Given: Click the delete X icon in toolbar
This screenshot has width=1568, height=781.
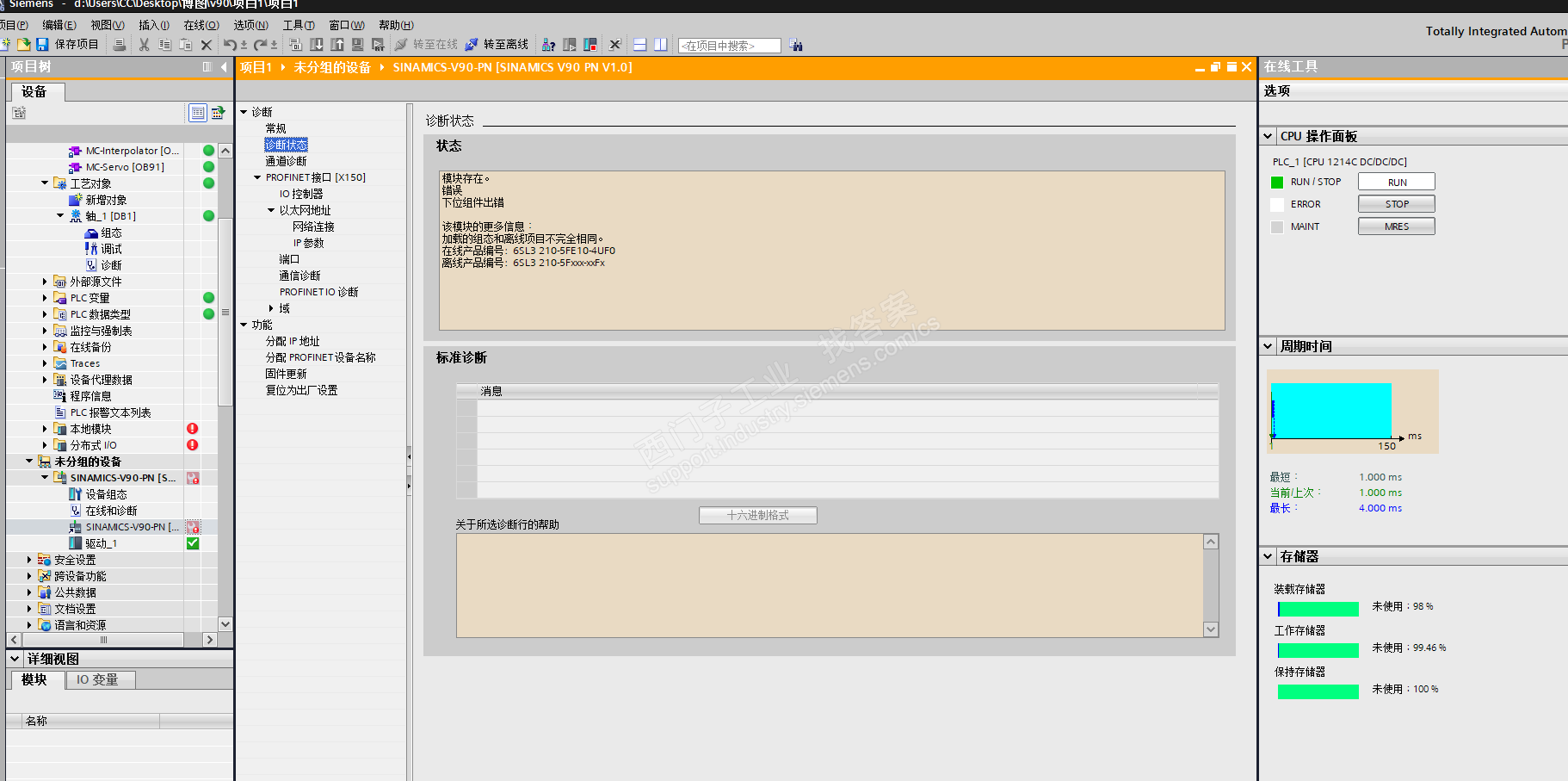Looking at the screenshot, I should pyautogui.click(x=207, y=45).
